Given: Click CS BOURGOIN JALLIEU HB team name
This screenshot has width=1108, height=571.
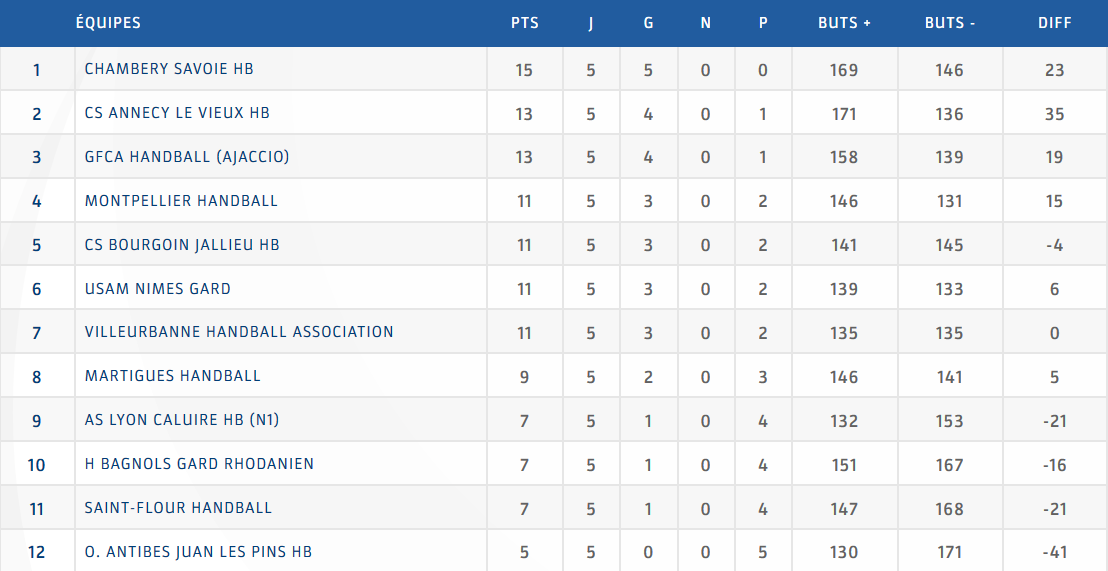Looking at the screenshot, I should [182, 245].
